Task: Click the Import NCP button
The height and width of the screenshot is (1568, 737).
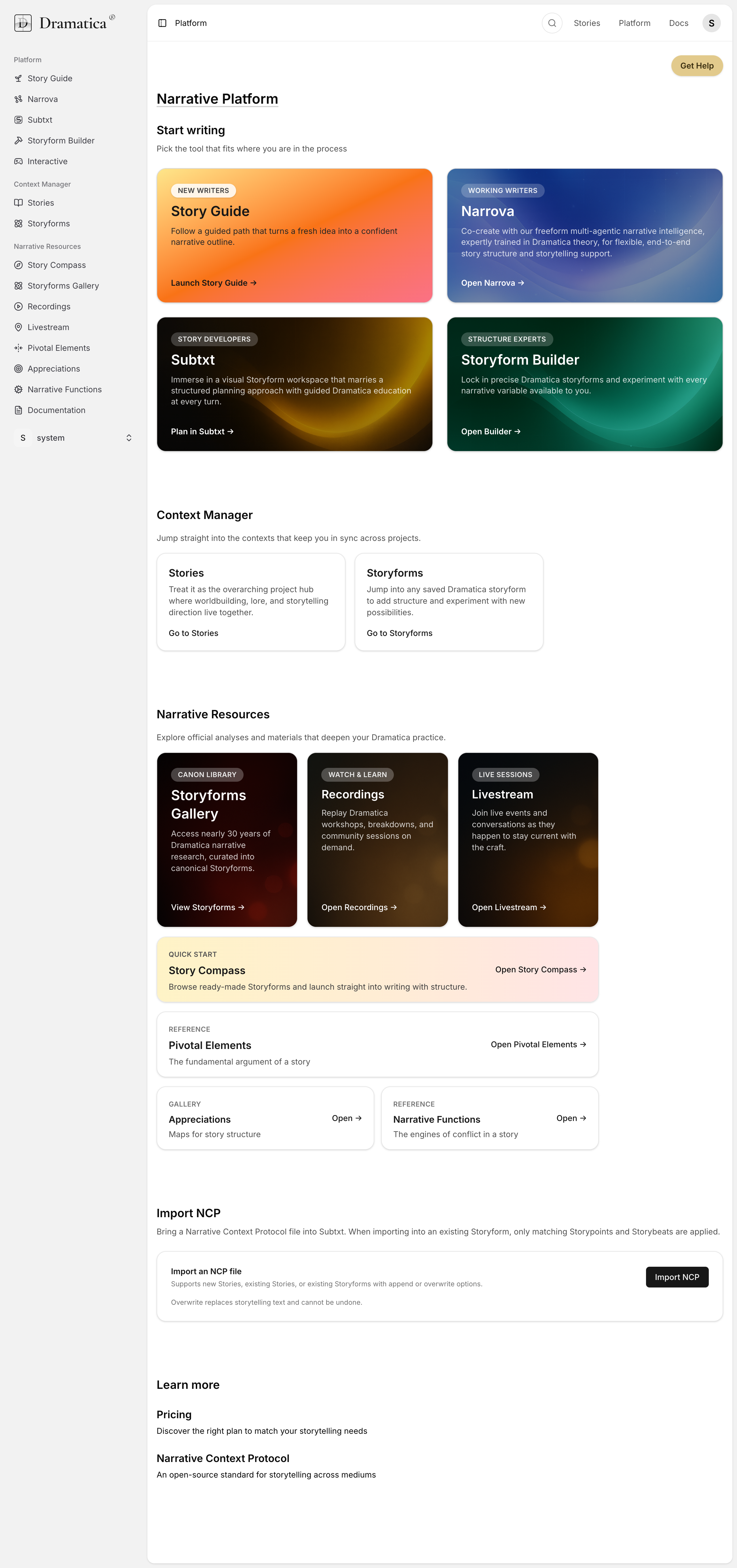Action: pos(677,1277)
